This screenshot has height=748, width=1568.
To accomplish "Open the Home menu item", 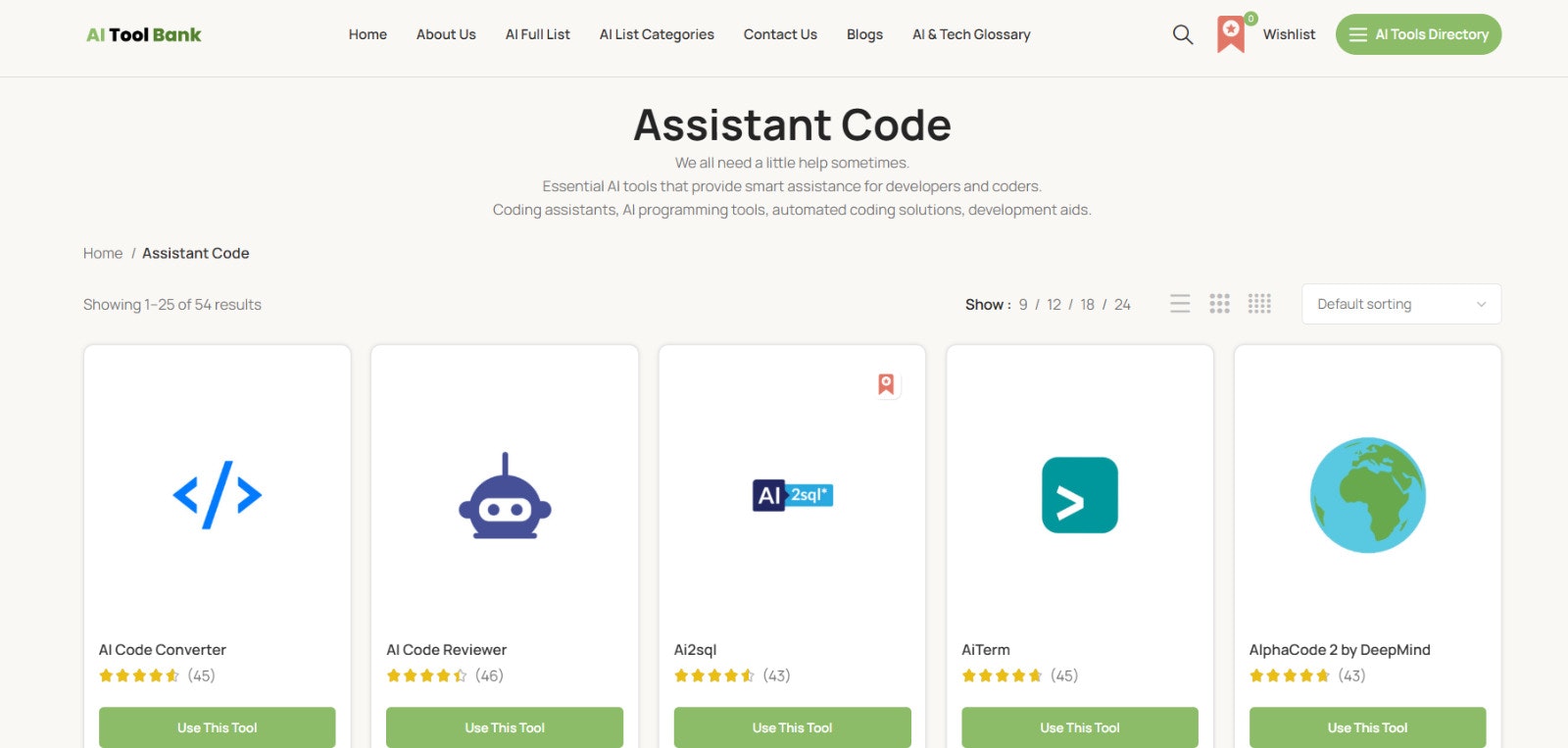I will [x=367, y=34].
